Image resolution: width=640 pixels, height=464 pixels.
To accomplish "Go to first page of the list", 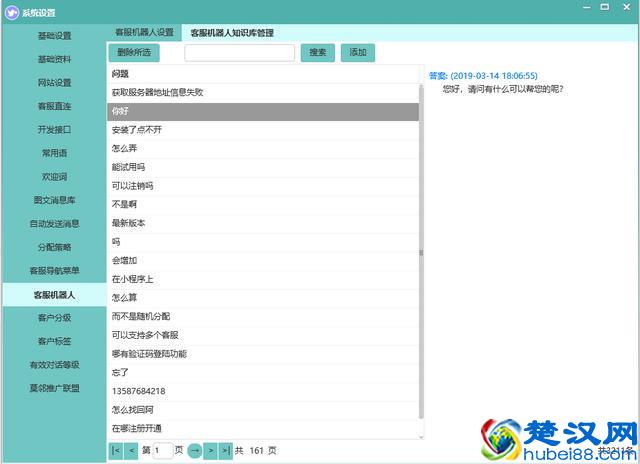I will tap(116, 451).
